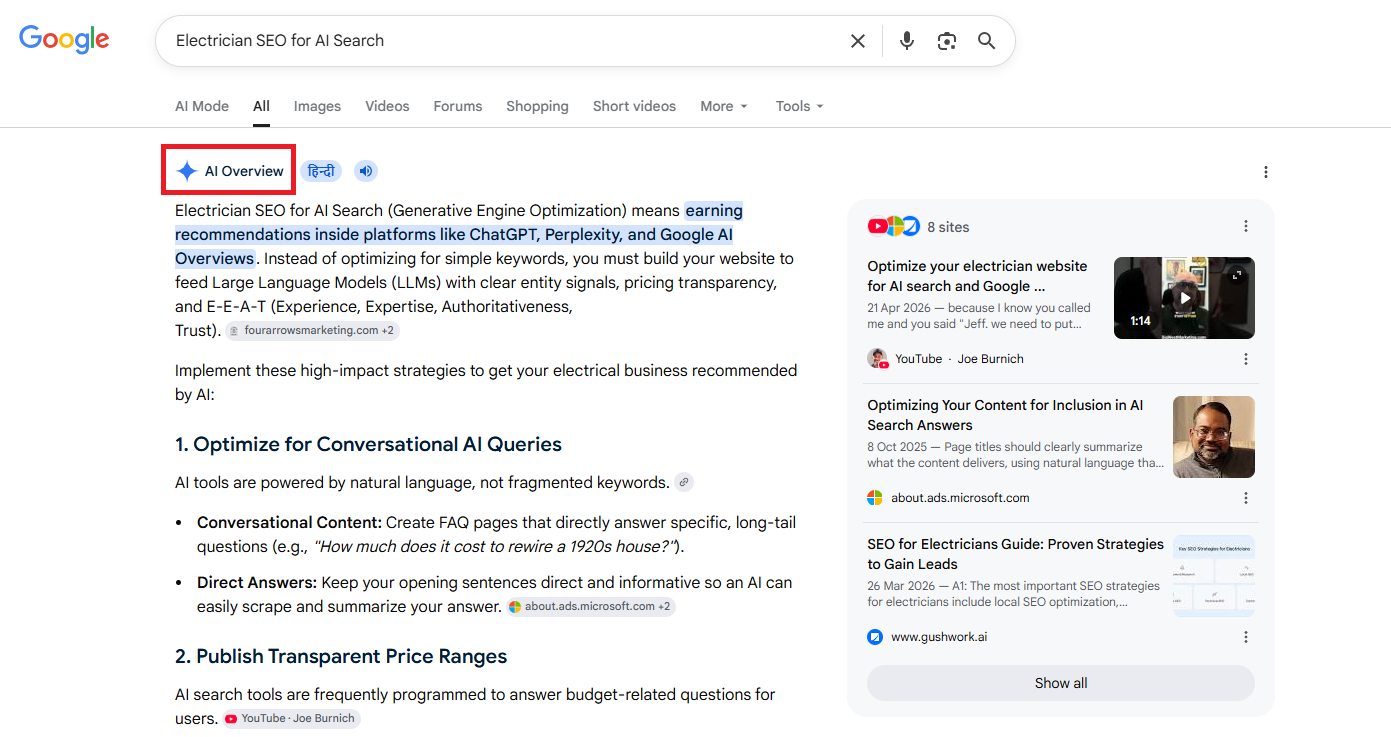The image size is (1391, 737).
Task: Open the Shopping tab
Action: [x=537, y=106]
